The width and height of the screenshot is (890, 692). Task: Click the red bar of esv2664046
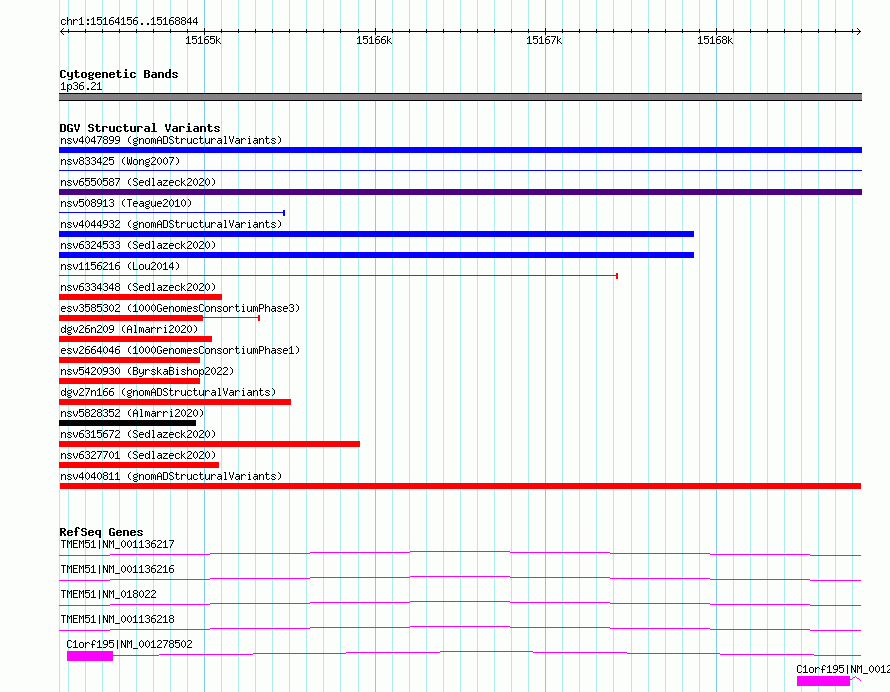pyautogui.click(x=129, y=360)
